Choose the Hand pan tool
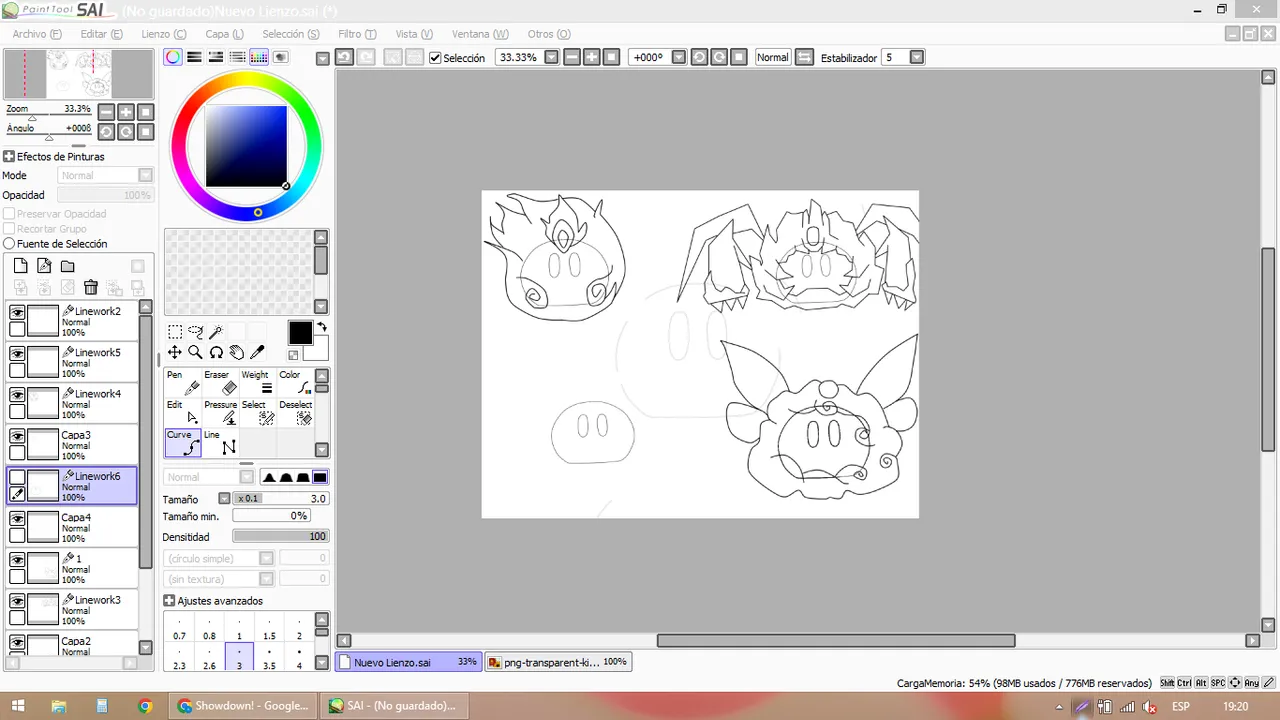The height and width of the screenshot is (720, 1280). coord(237,352)
